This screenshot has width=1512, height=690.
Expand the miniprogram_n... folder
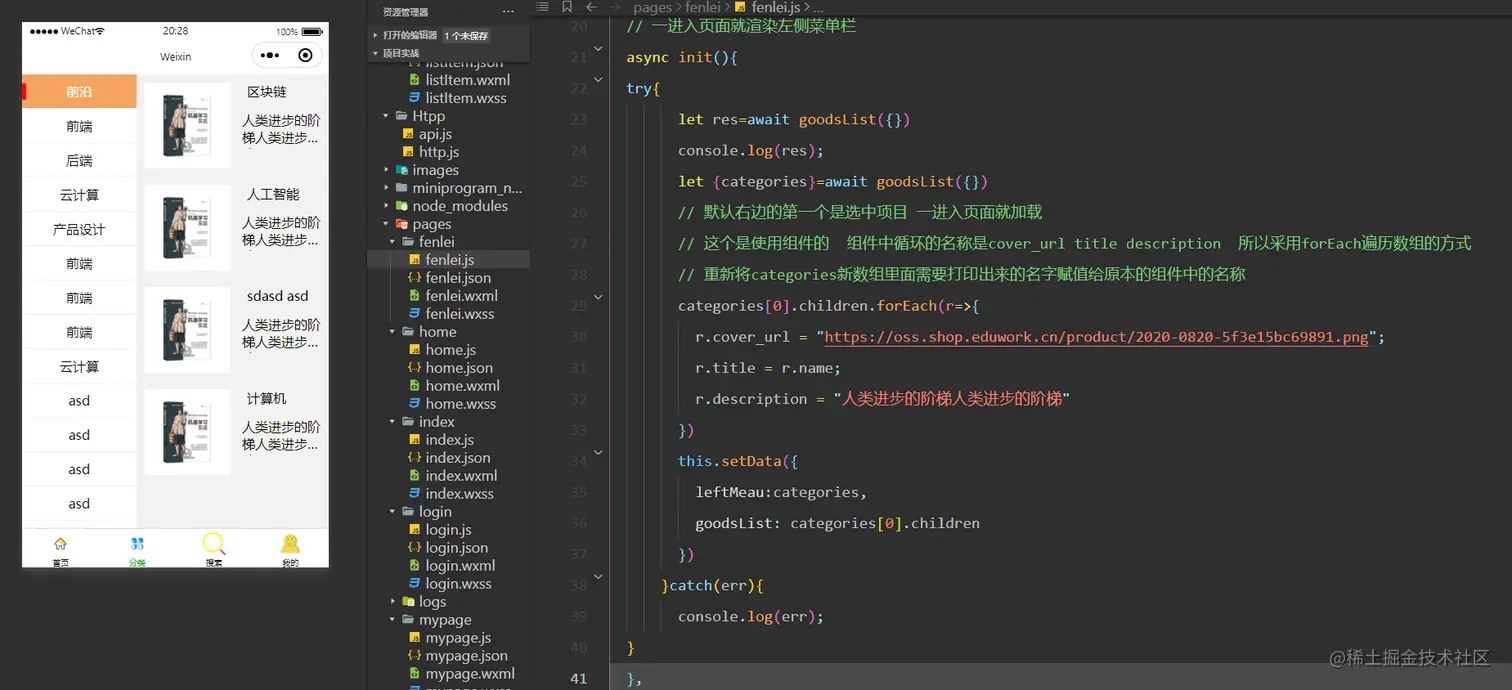pyautogui.click(x=386, y=188)
